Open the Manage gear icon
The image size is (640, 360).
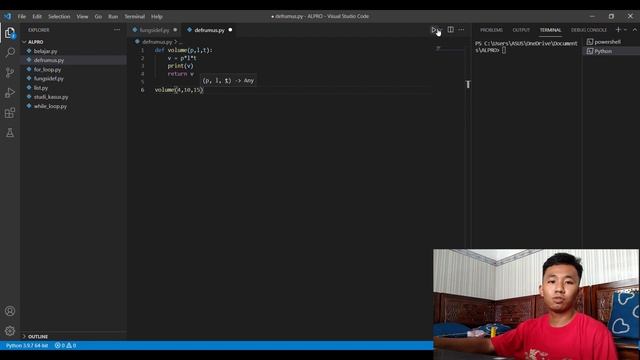[10, 331]
